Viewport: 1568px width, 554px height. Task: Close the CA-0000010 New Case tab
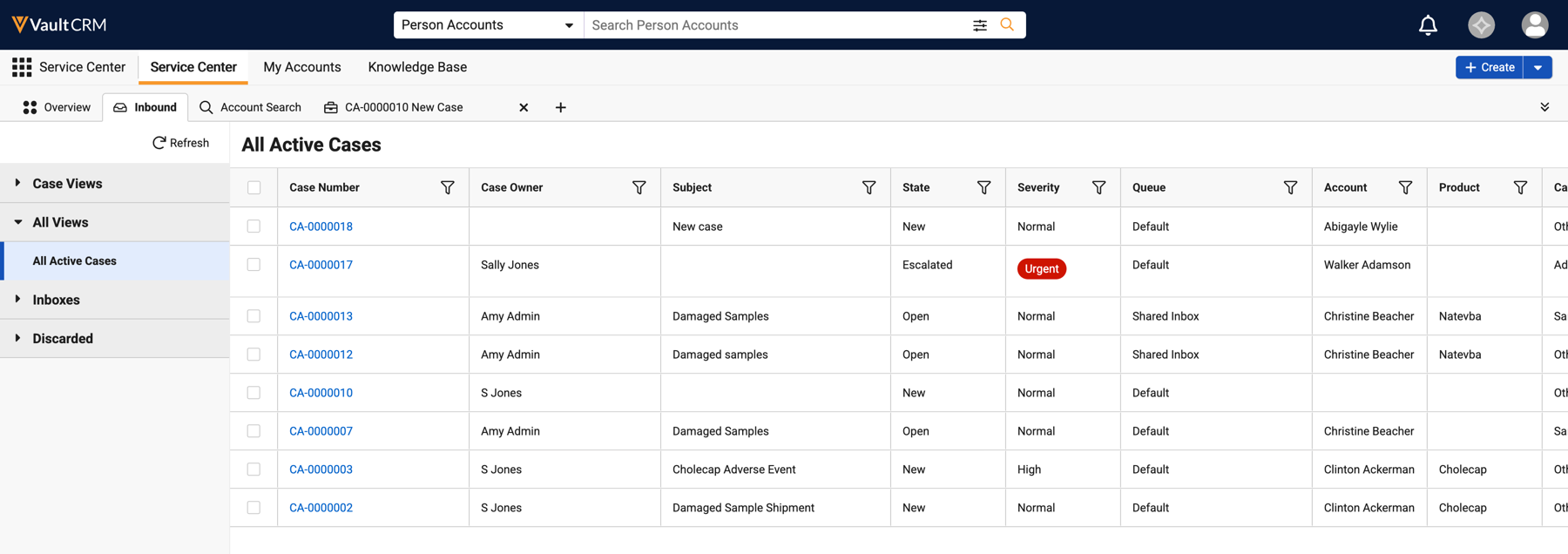524,107
